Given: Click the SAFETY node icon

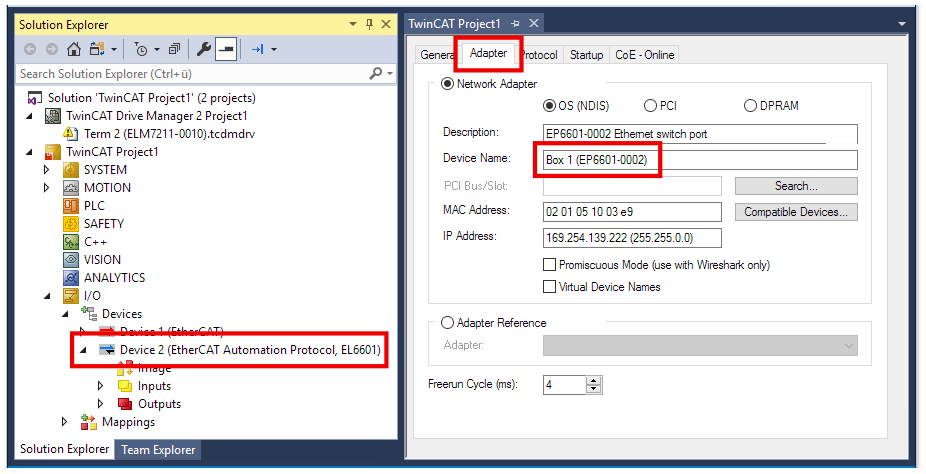Looking at the screenshot, I should [71, 224].
